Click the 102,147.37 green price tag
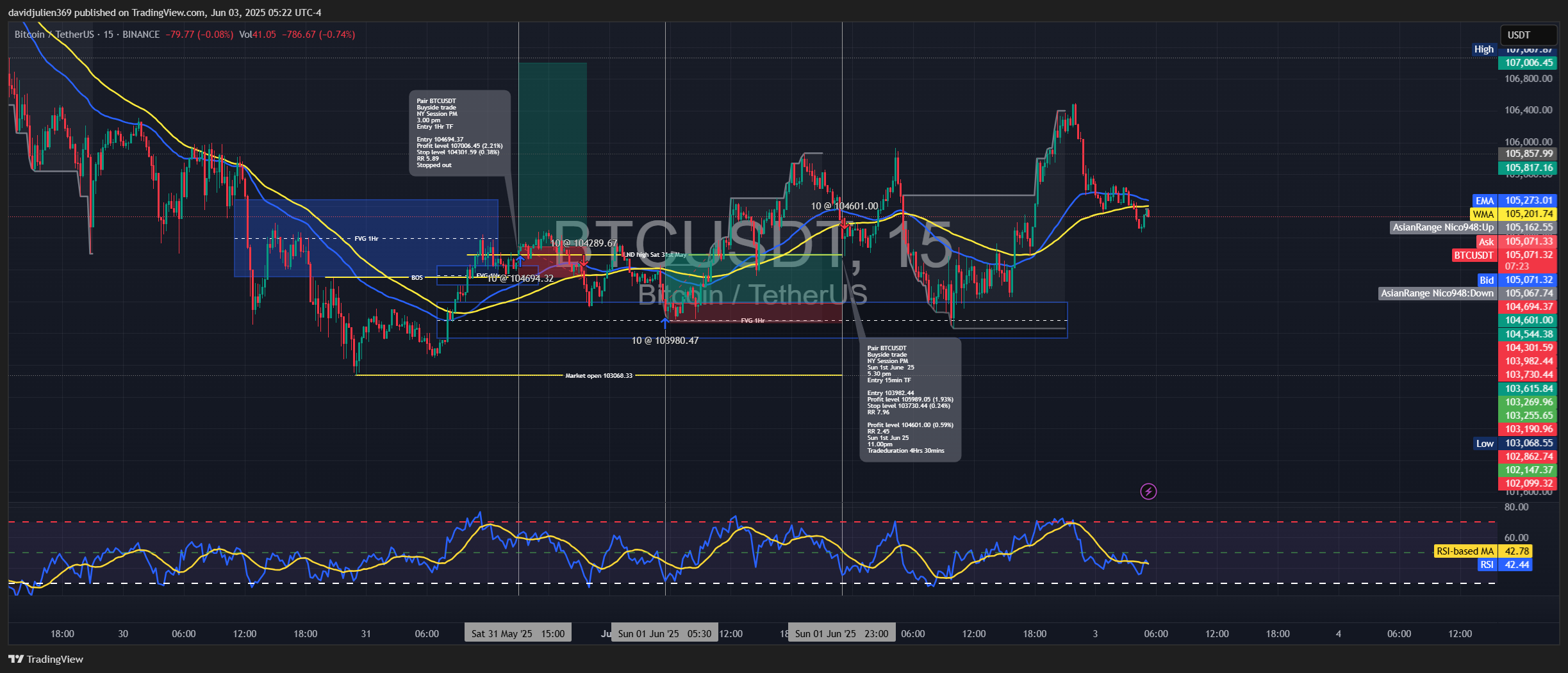The height and width of the screenshot is (673, 1568). 1528,470
